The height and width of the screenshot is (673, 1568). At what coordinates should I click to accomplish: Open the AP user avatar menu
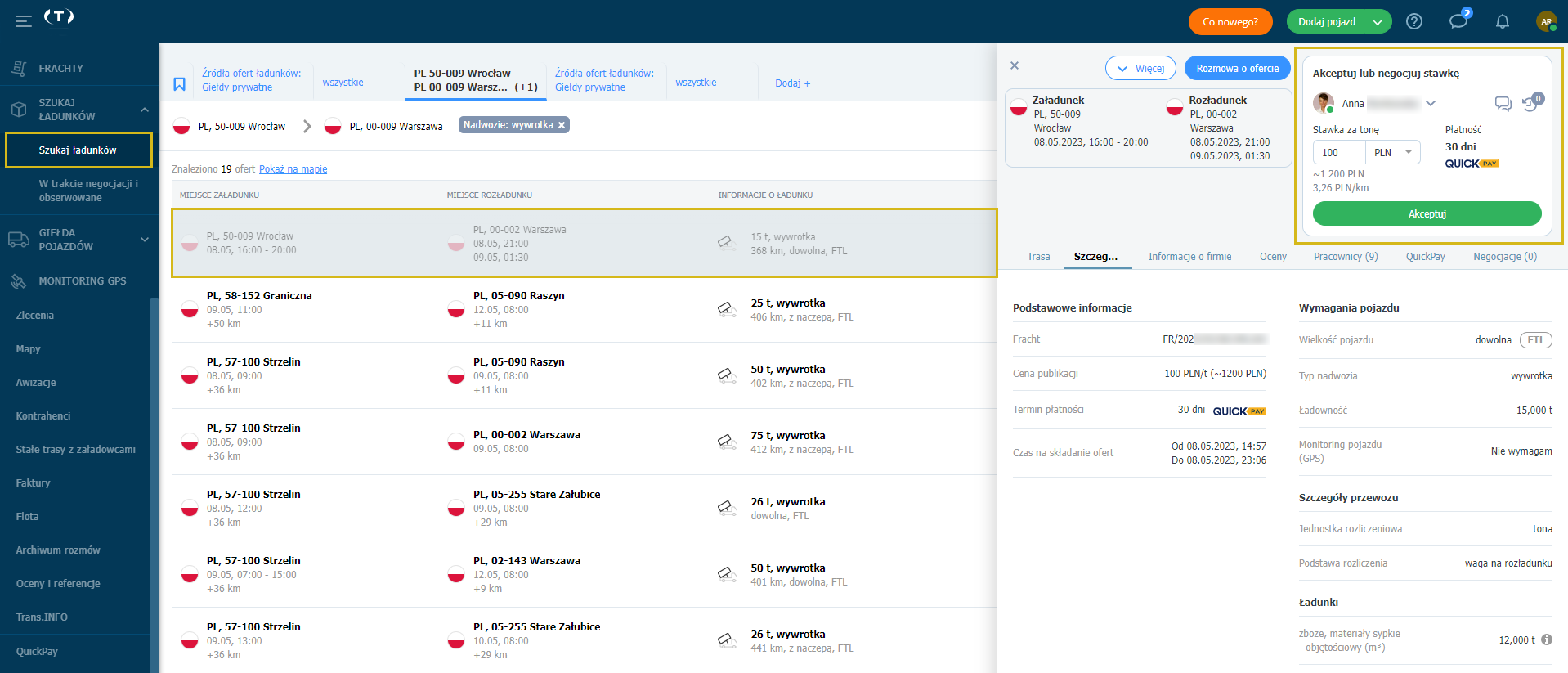(x=1546, y=22)
